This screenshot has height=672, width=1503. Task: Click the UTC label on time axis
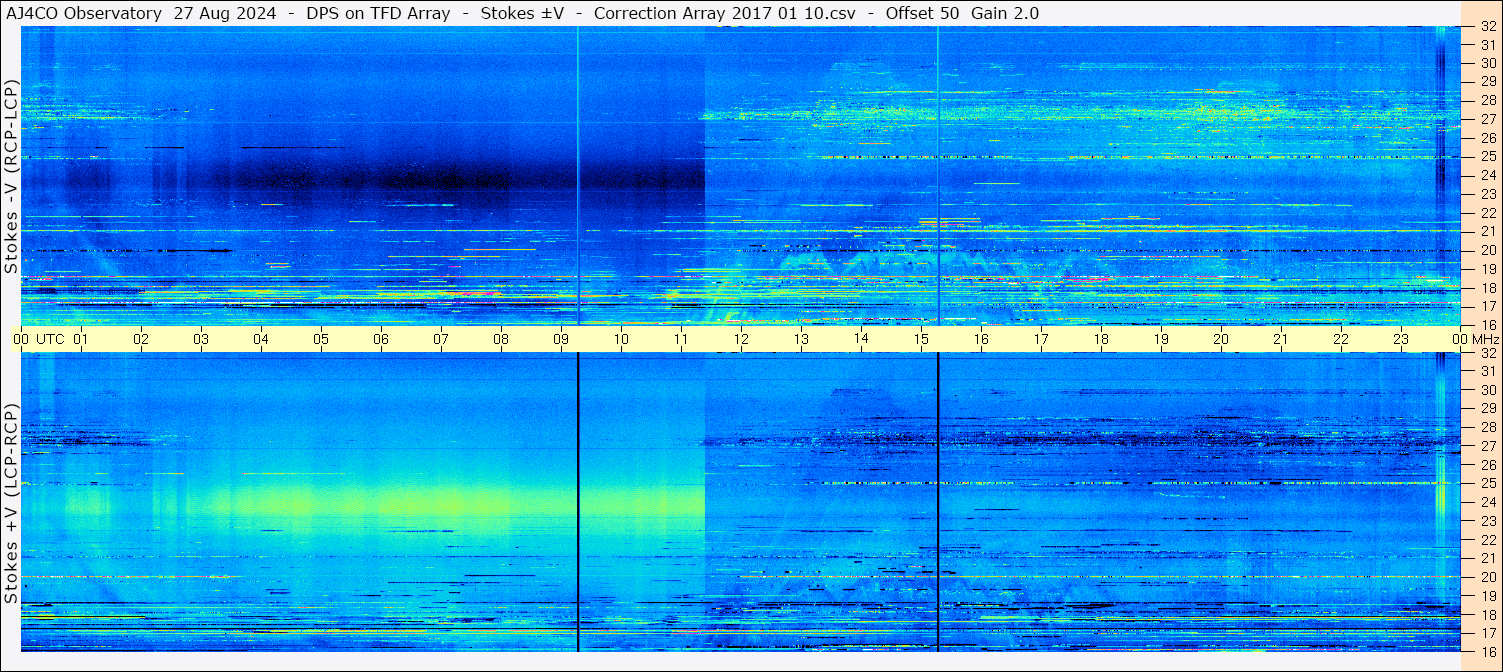click(x=50, y=339)
